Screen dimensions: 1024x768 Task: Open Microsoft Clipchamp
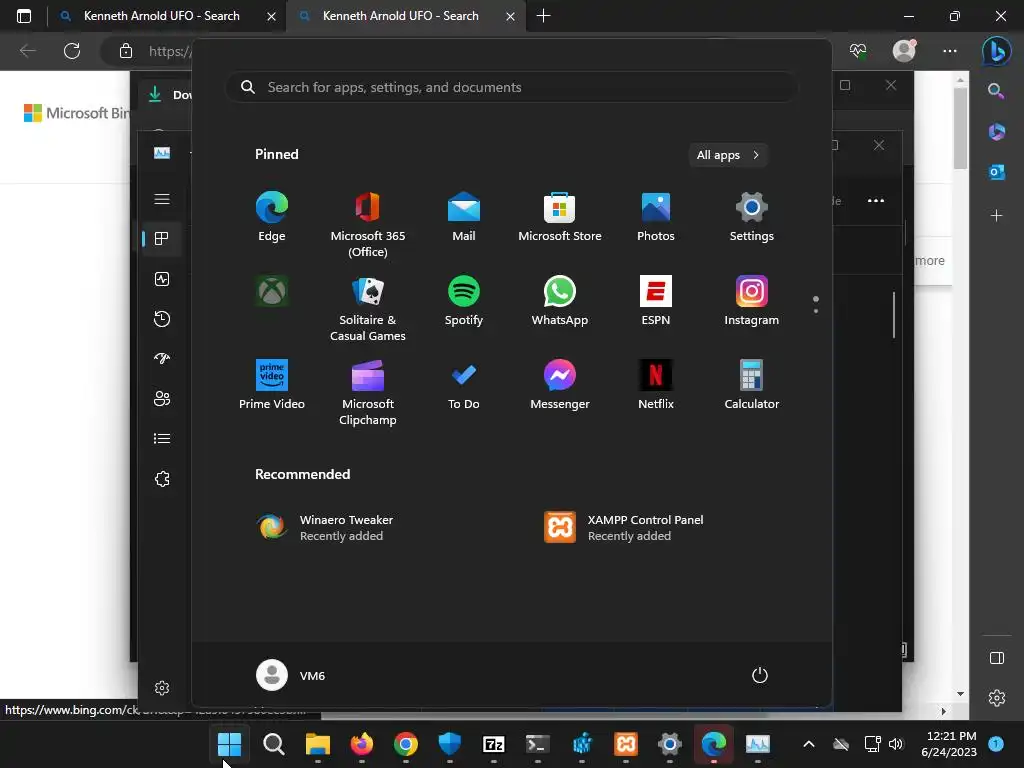[x=368, y=392]
